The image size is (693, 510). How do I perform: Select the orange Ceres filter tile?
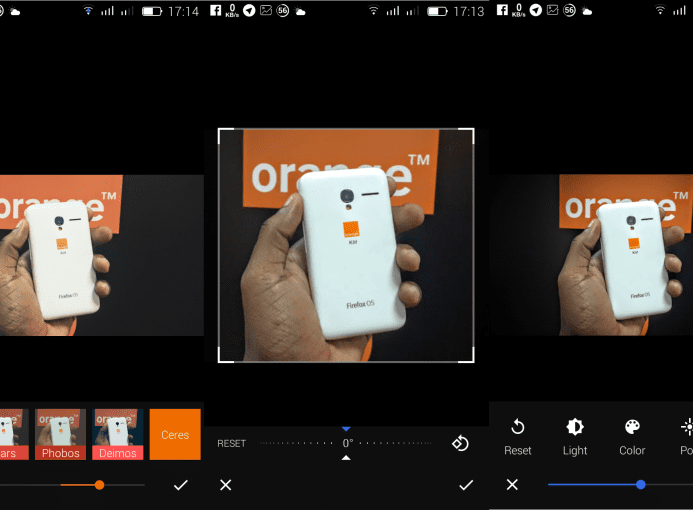point(175,434)
